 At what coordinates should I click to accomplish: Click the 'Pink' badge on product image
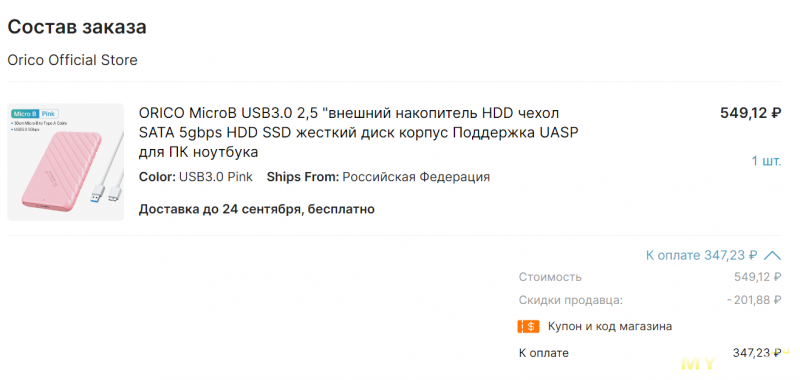point(49,113)
